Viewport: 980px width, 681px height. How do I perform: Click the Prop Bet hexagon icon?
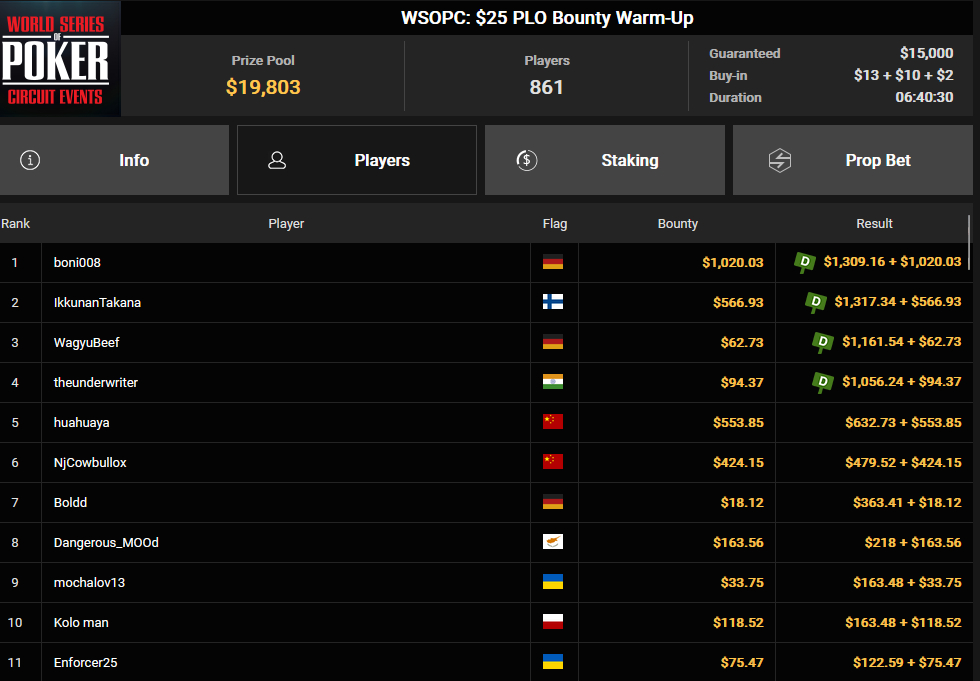779,160
